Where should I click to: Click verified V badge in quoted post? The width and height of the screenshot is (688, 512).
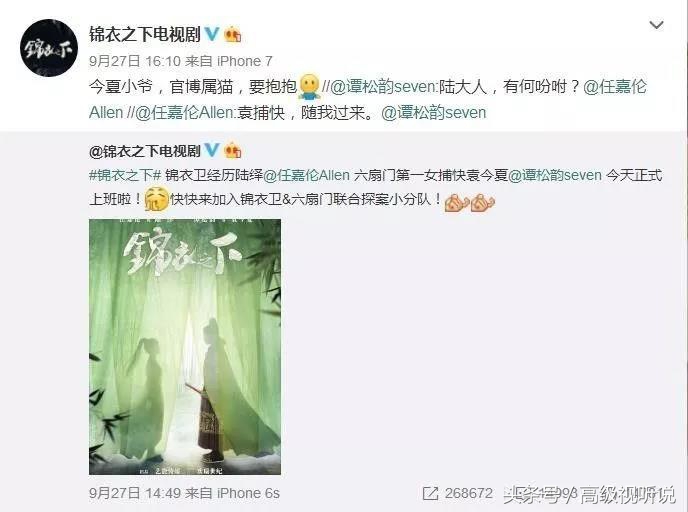(x=212, y=150)
